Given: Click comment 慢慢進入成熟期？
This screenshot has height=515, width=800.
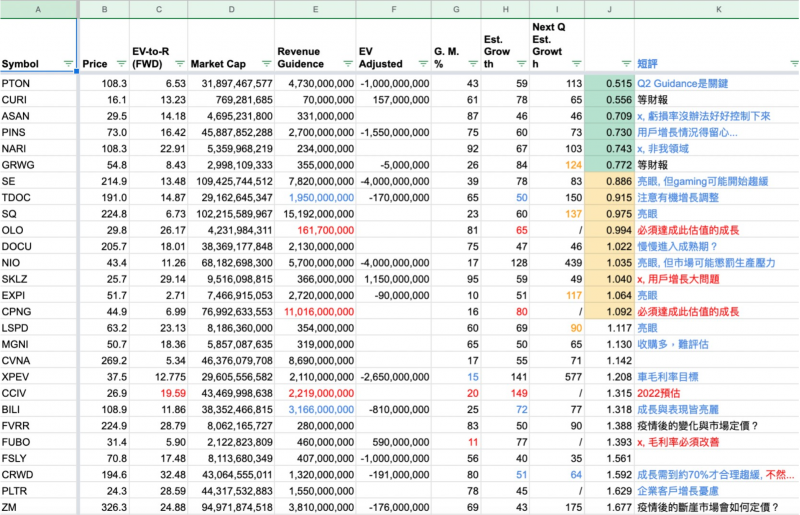Looking at the screenshot, I should [678, 247].
